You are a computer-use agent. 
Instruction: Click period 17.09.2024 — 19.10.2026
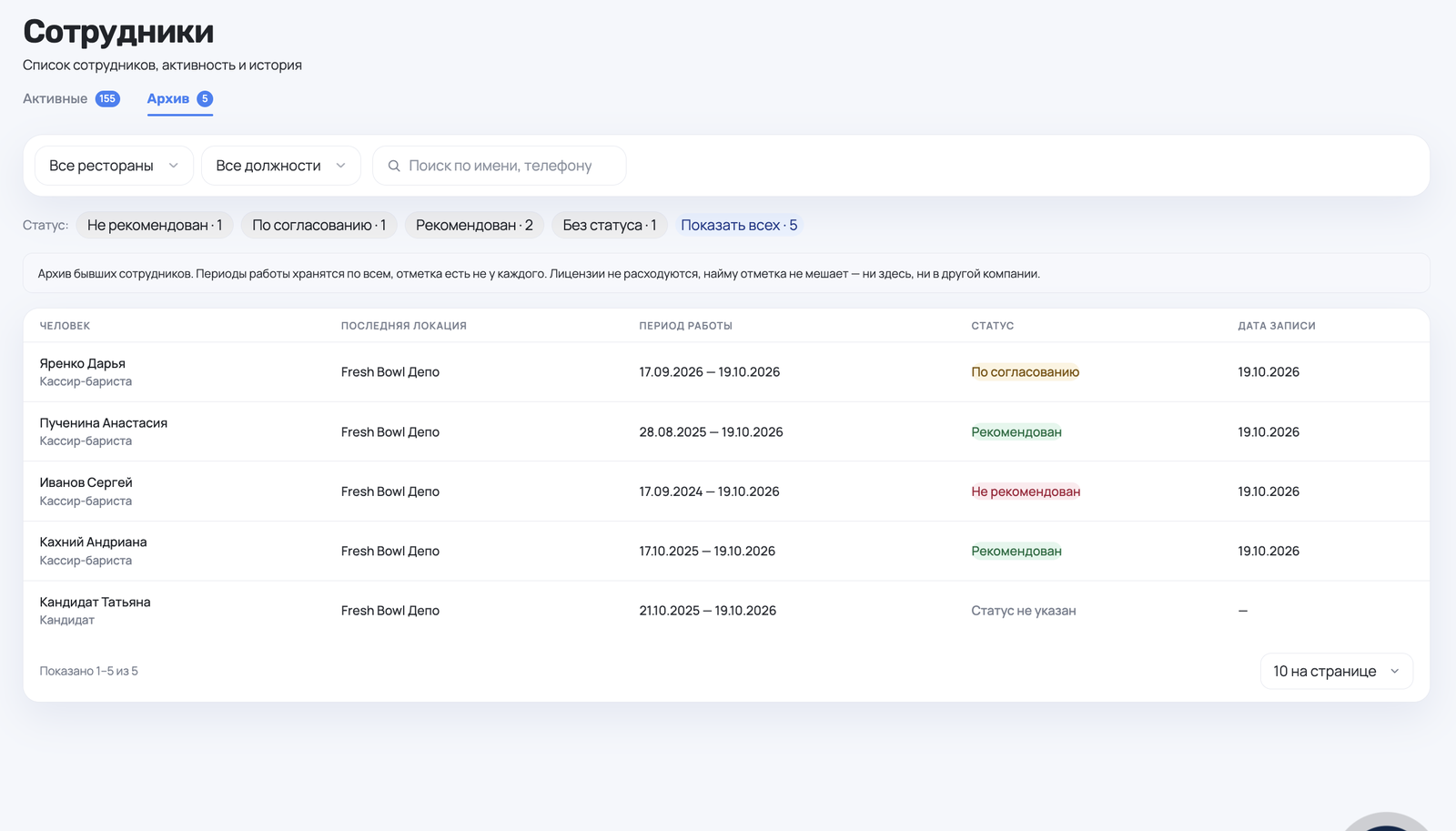click(709, 492)
